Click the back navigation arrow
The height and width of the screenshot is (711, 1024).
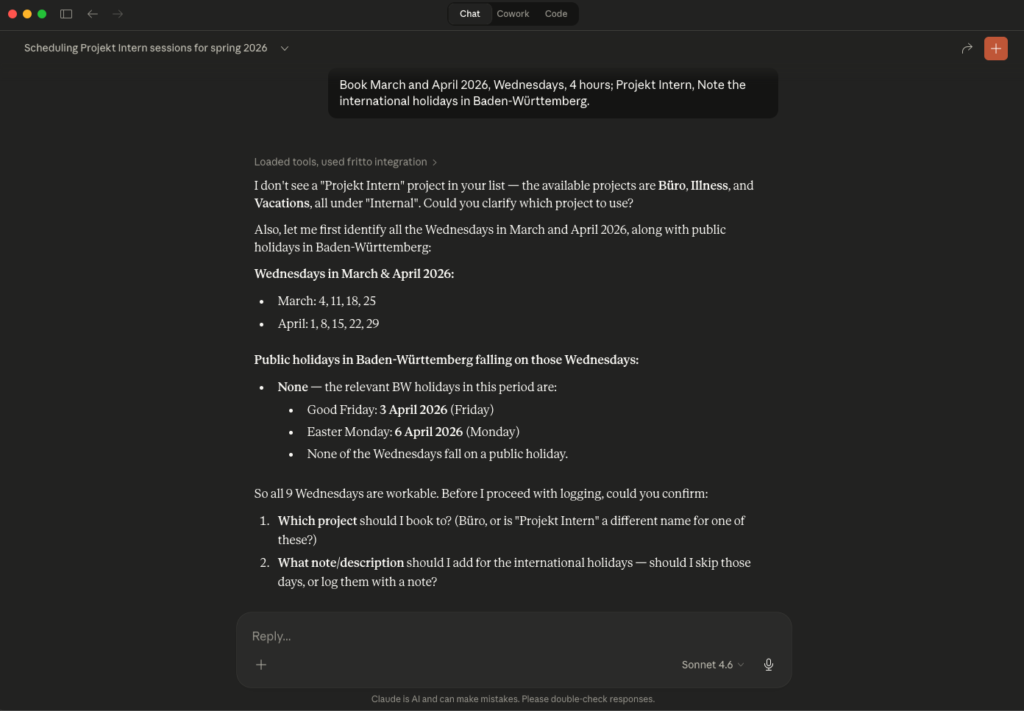(x=92, y=14)
